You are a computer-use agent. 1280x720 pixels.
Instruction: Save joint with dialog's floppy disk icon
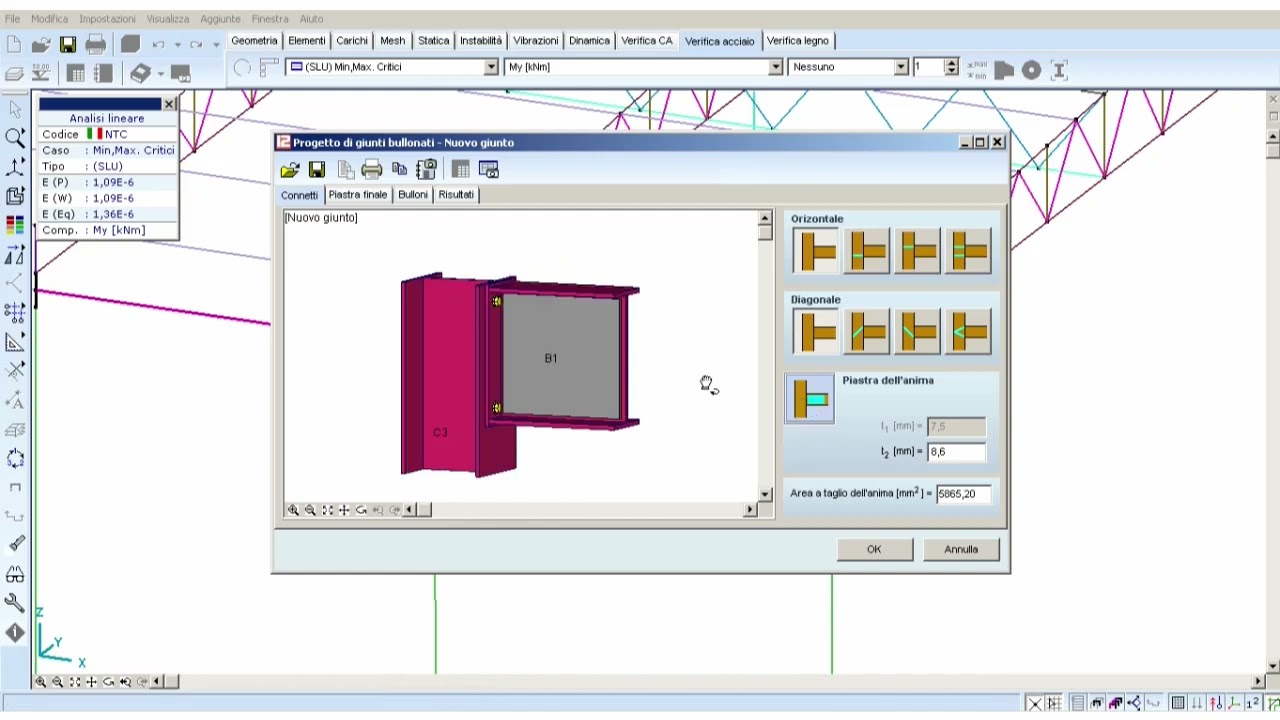click(x=317, y=170)
